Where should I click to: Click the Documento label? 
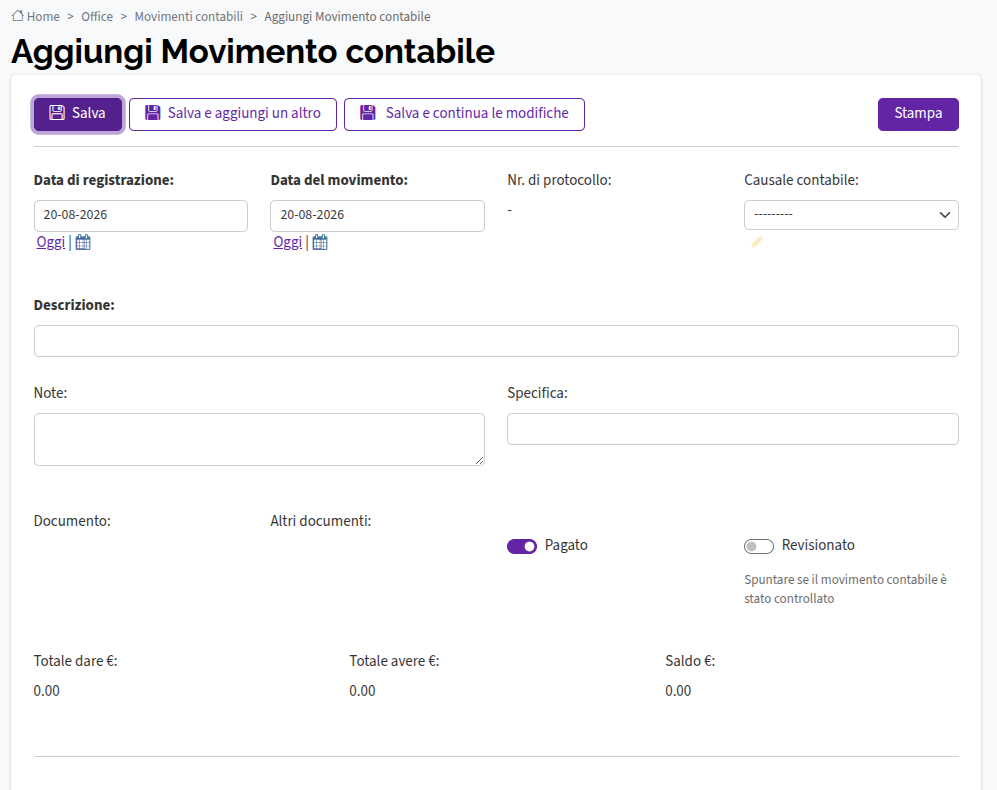coord(72,521)
